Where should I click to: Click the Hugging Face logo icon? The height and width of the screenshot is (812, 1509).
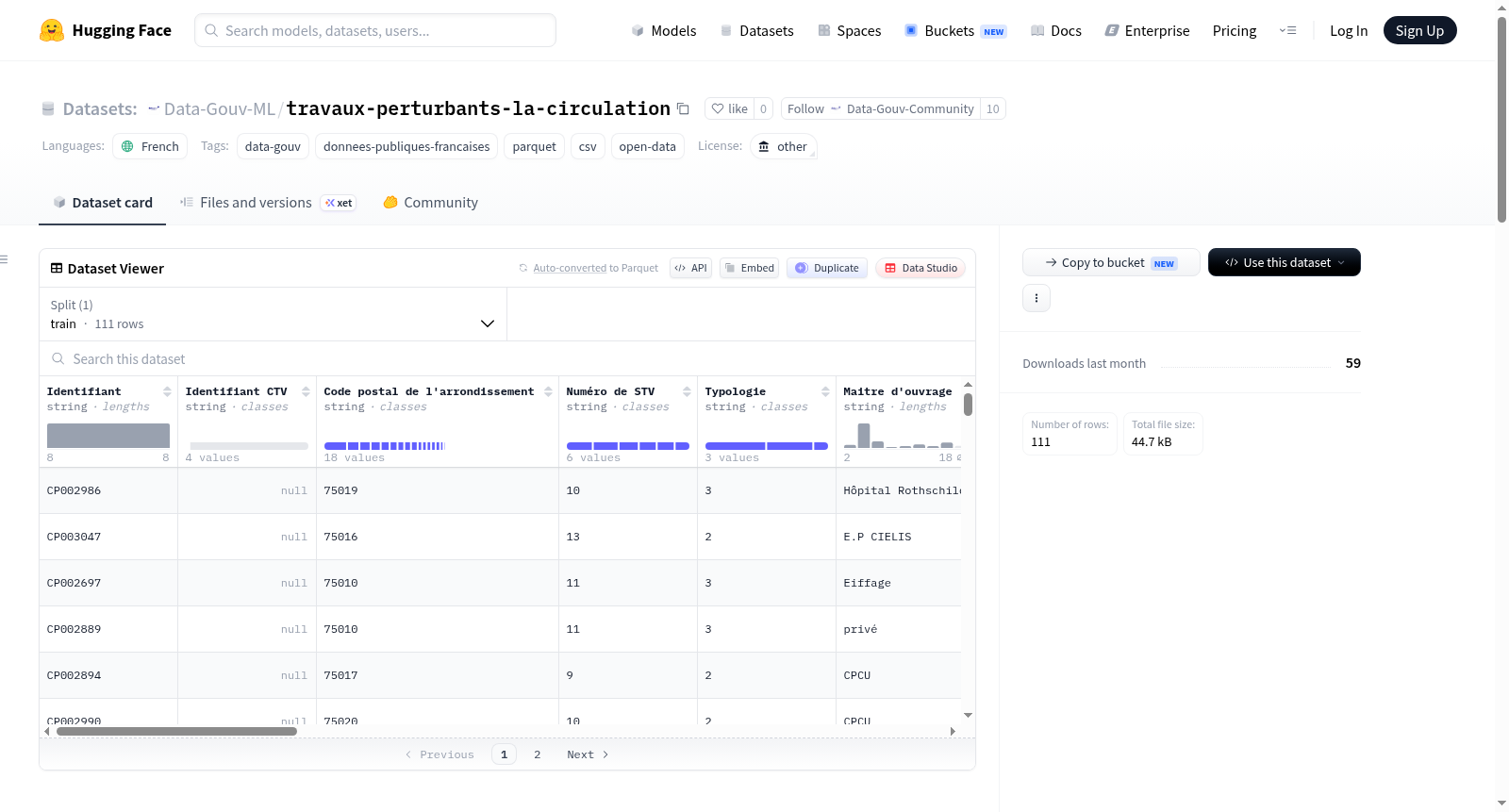click(x=52, y=30)
